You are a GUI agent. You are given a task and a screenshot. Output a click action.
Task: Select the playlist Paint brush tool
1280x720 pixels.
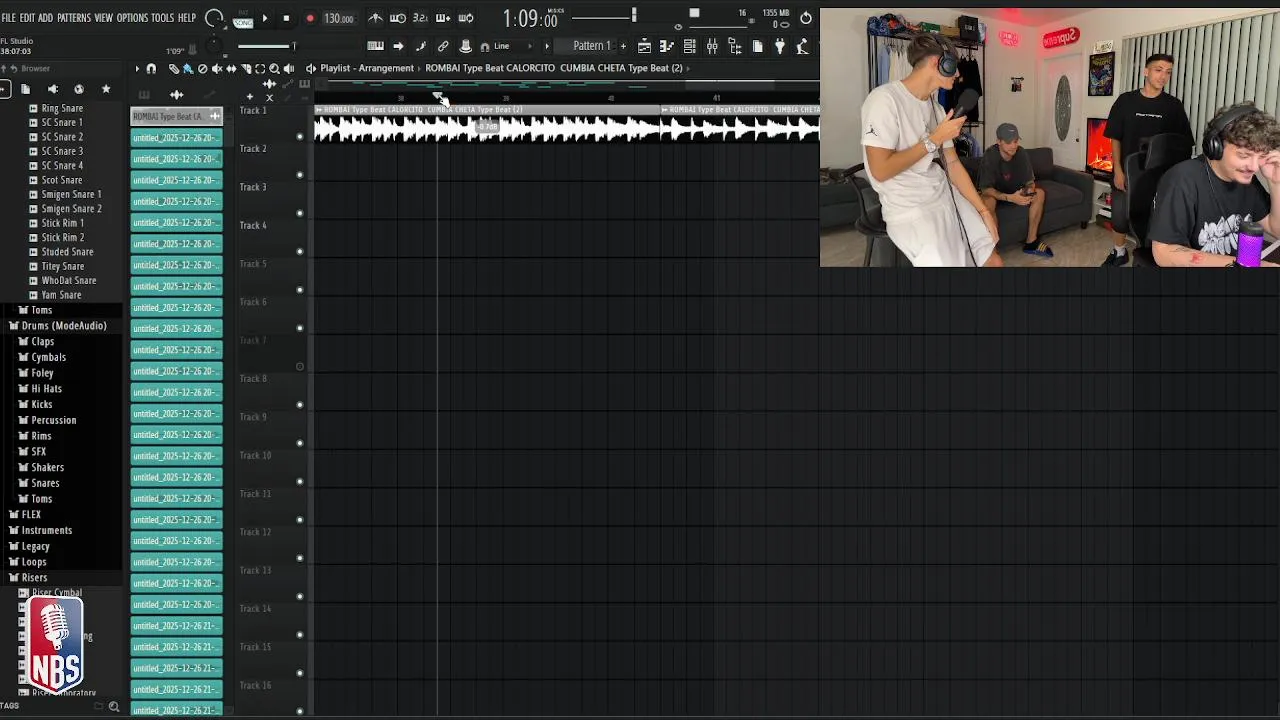tap(188, 68)
